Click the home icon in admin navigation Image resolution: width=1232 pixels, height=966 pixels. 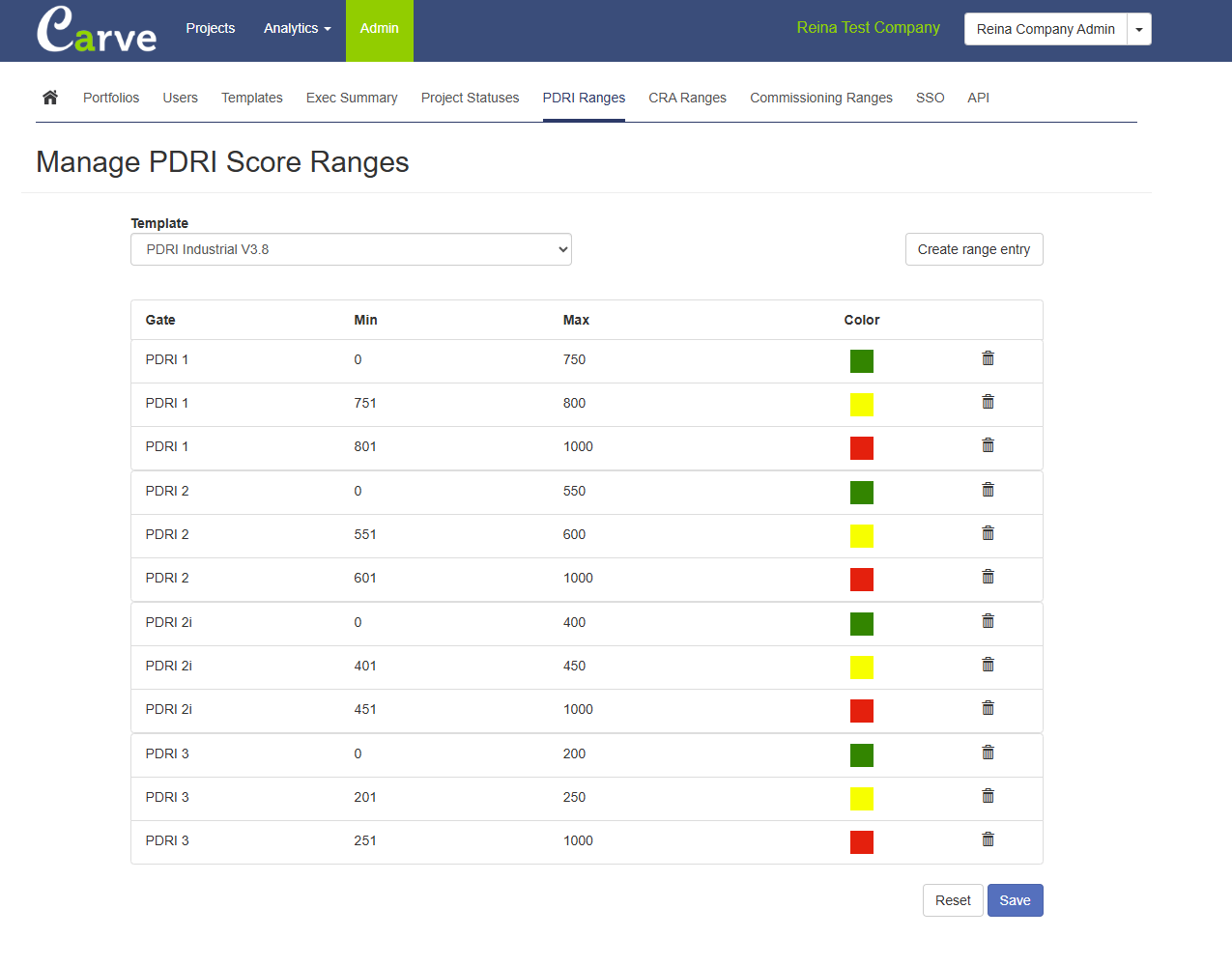pos(50,98)
